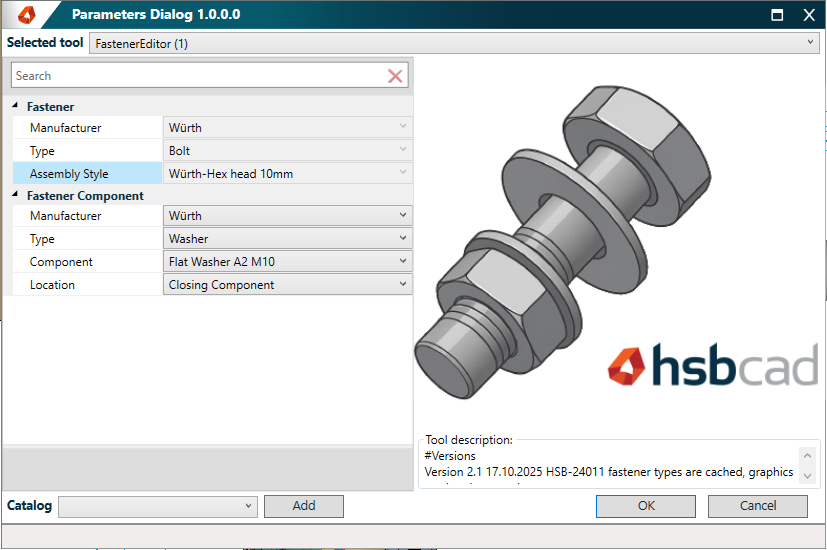Image resolution: width=827 pixels, height=550 pixels.
Task: Open Component Flat Washer A2 M10 dropdown
Action: point(287,261)
